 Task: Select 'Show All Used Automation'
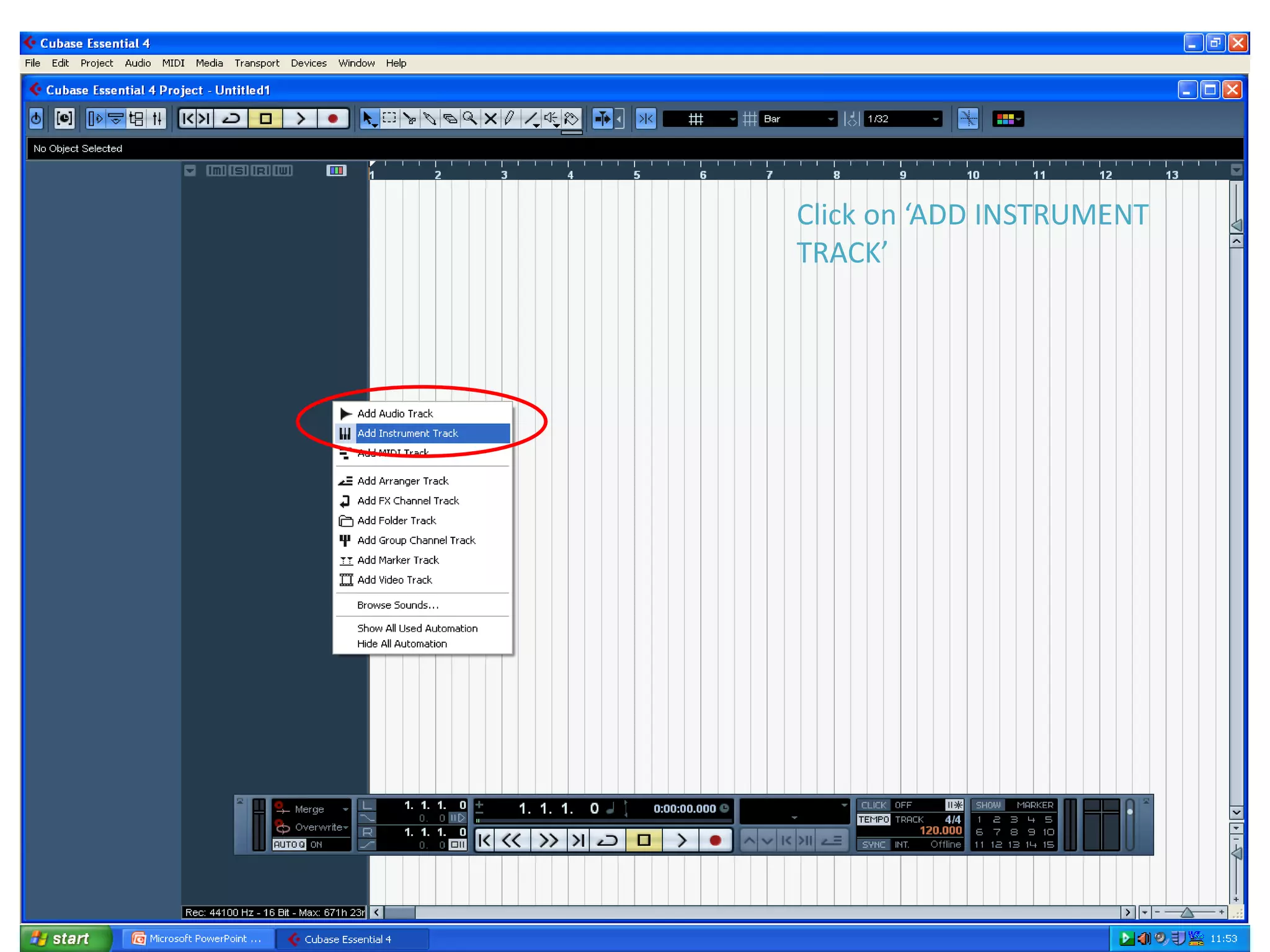pyautogui.click(x=423, y=628)
